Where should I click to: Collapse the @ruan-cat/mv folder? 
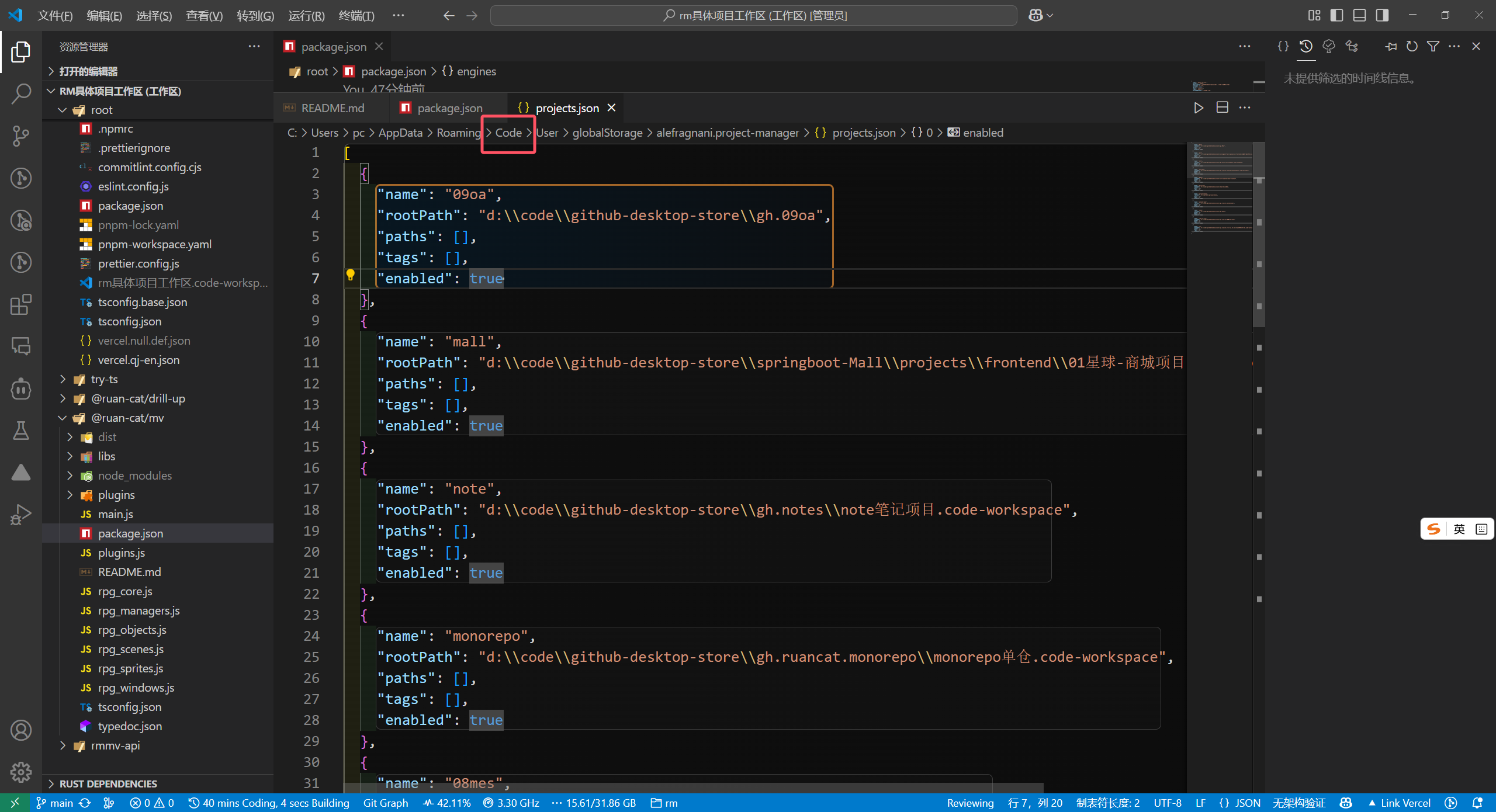pos(158,418)
